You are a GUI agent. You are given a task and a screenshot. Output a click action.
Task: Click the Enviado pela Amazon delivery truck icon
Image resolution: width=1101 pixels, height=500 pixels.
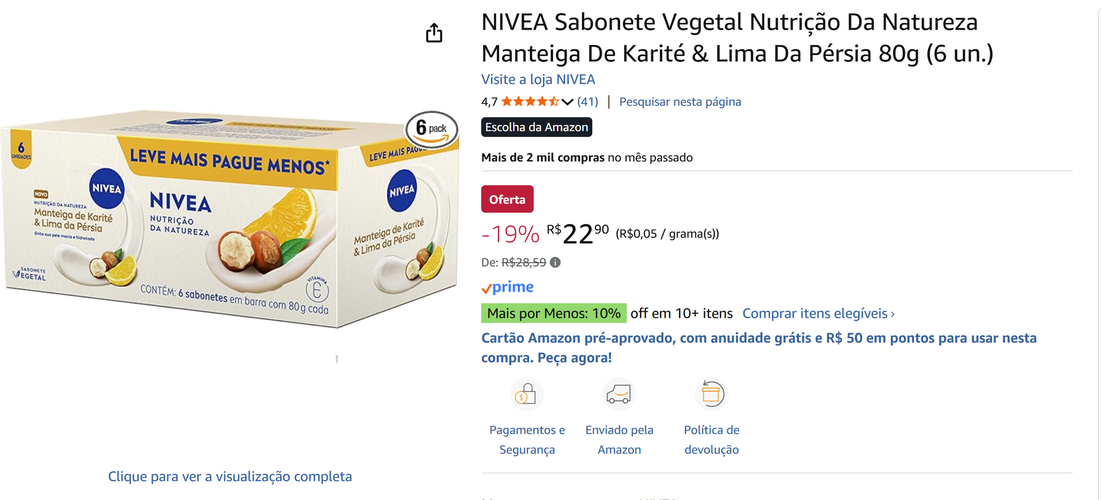point(619,394)
